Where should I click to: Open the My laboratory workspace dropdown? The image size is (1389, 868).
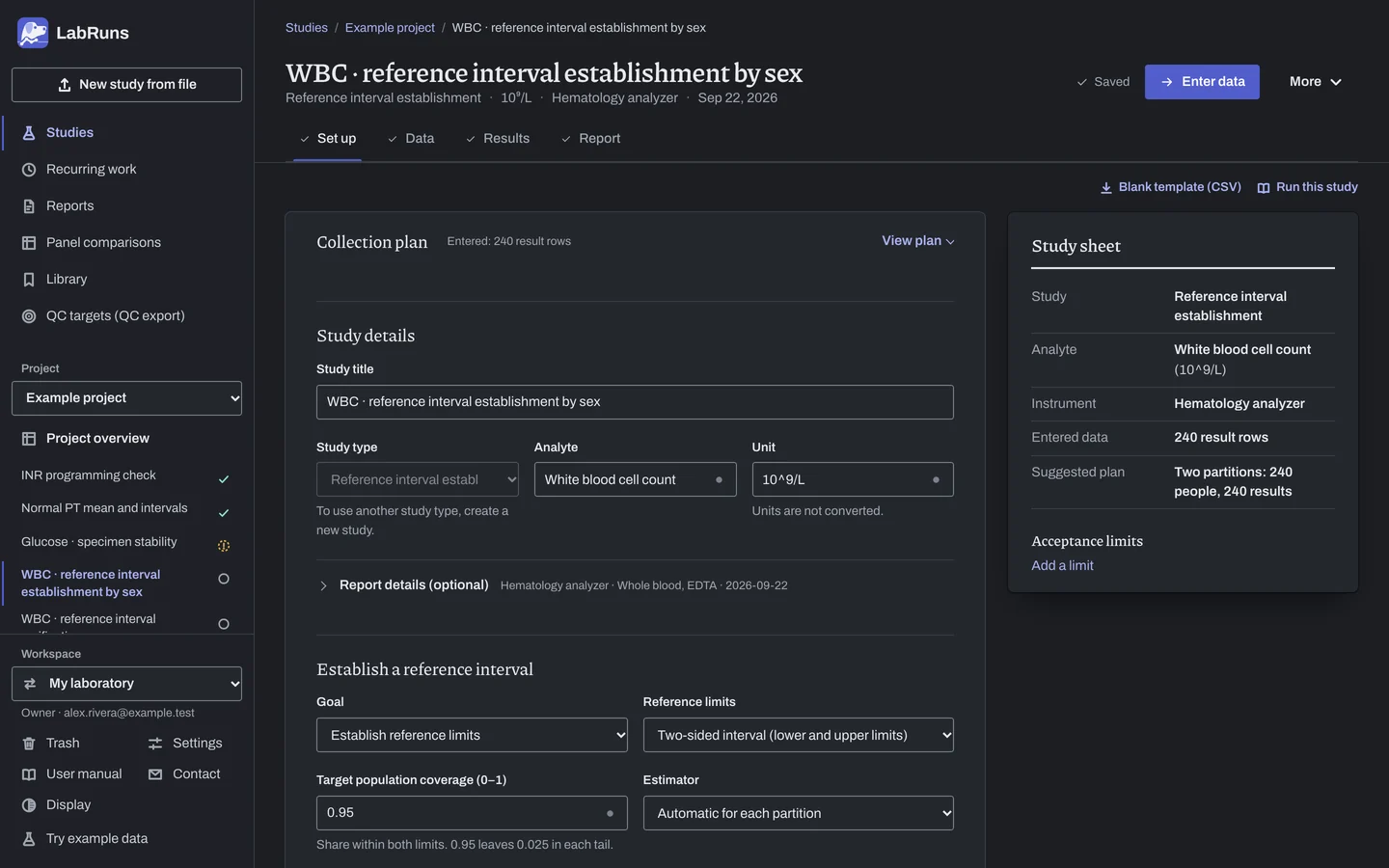pyautogui.click(x=126, y=684)
